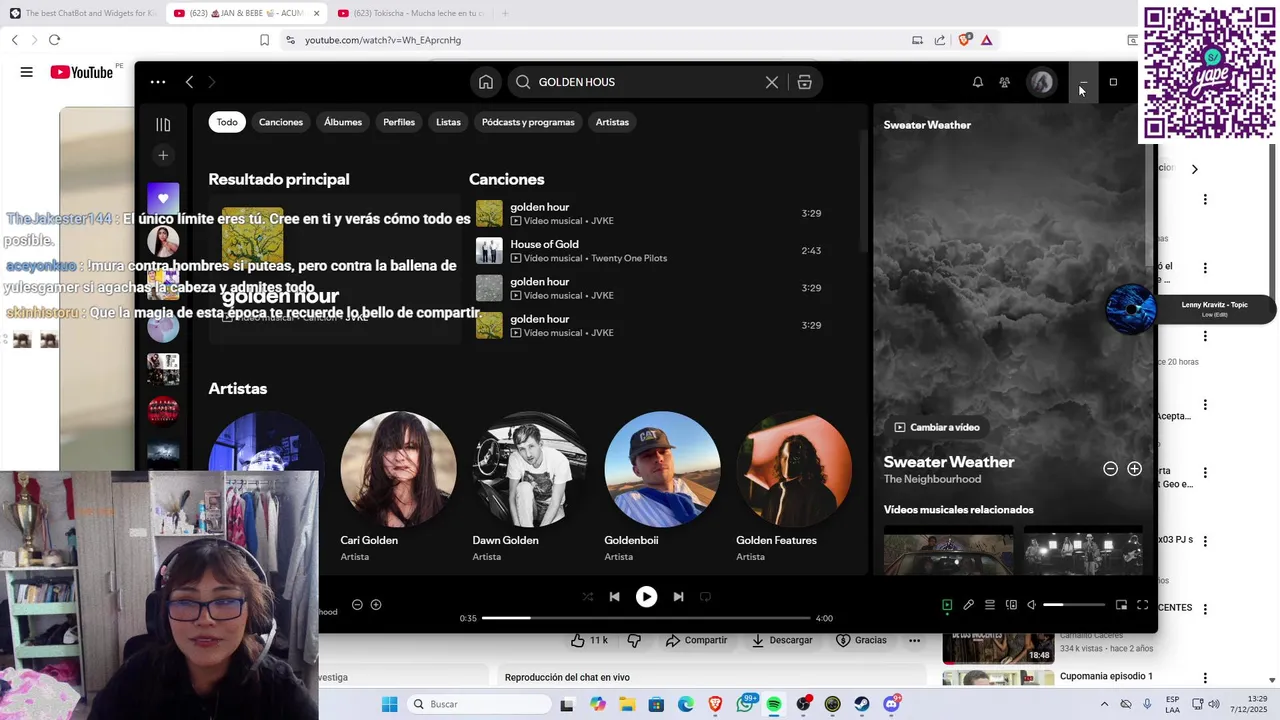Open Brave Shields icon in address bar
This screenshot has width=1280, height=720.
point(964,40)
